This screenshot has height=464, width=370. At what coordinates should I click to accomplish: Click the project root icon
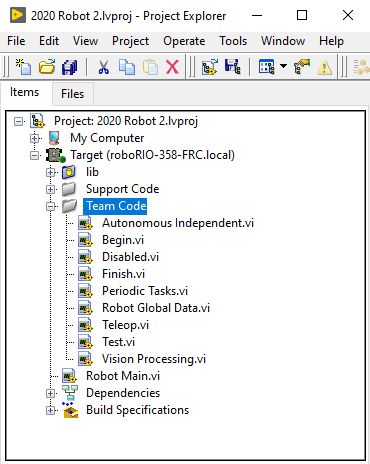pyautogui.click(x=37, y=121)
